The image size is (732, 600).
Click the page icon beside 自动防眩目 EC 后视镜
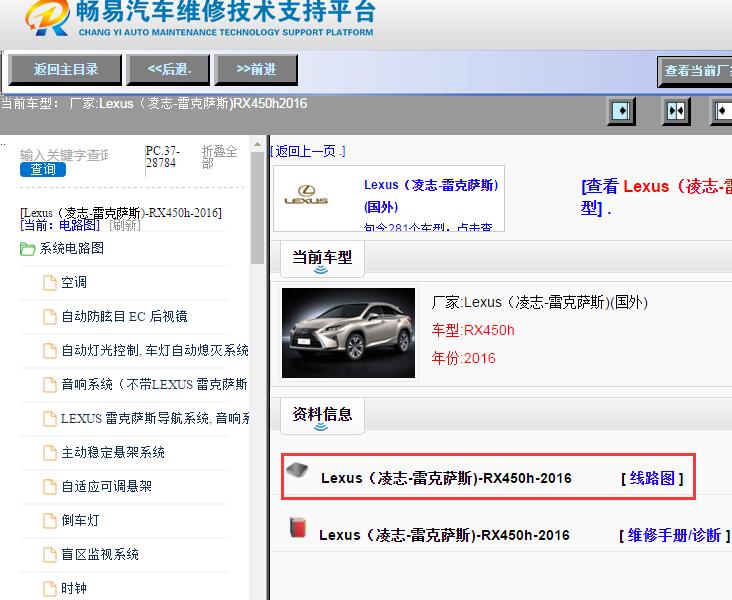point(50,317)
